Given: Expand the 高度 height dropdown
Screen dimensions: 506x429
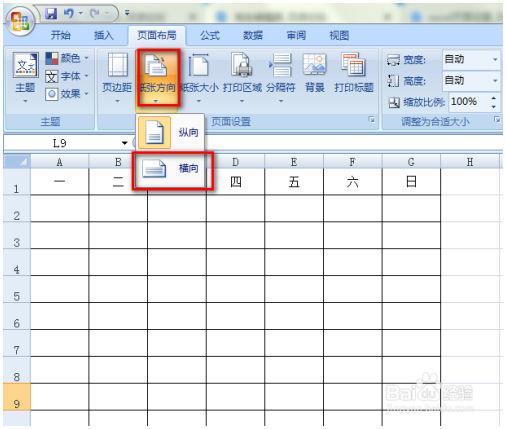Looking at the screenshot, I should (x=495, y=80).
